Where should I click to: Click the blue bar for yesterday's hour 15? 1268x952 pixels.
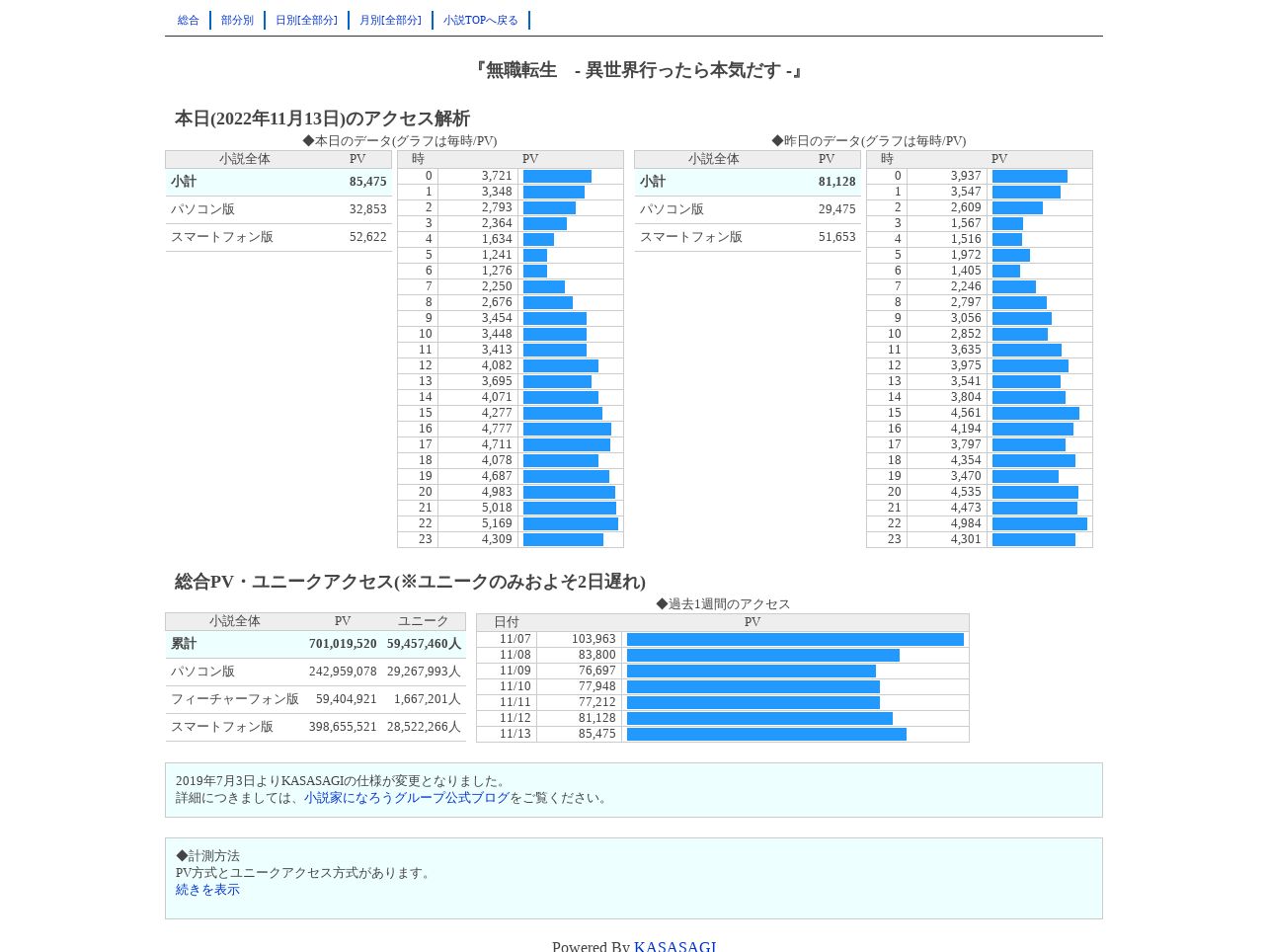point(1036,414)
